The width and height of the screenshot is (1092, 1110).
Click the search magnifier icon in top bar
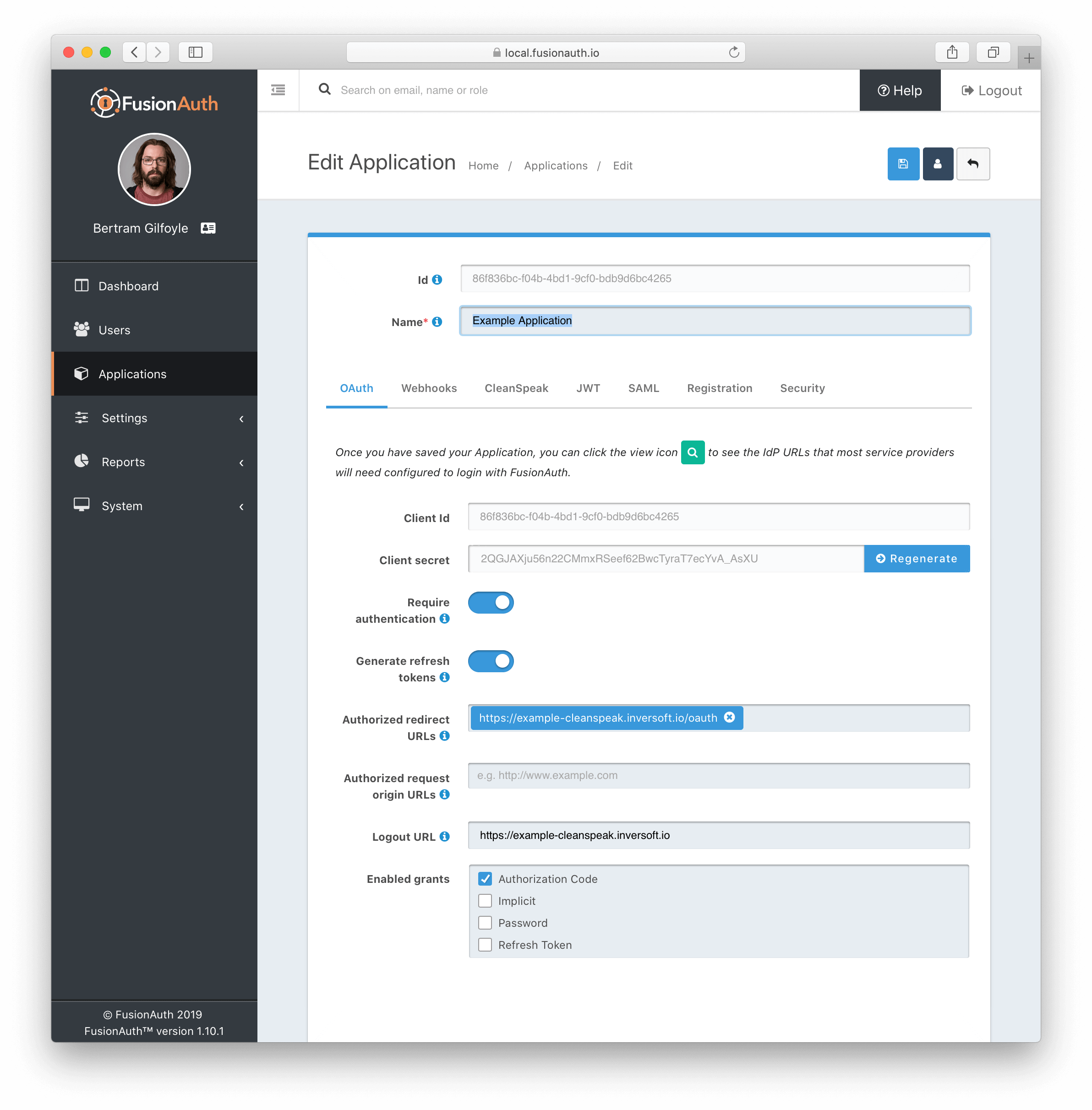[x=325, y=89]
